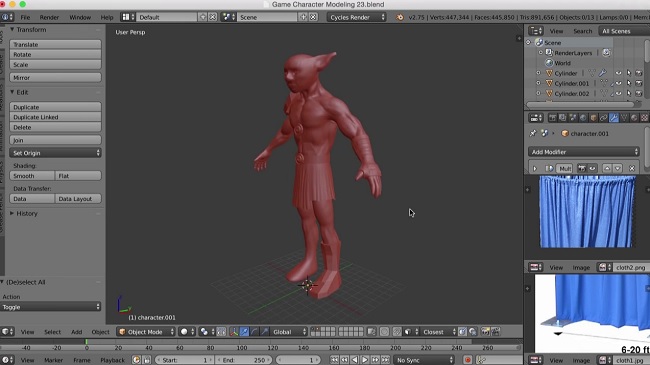Image resolution: width=650 pixels, height=365 pixels.
Task: Toggle visibility eye for Cylinder object
Action: click(618, 73)
